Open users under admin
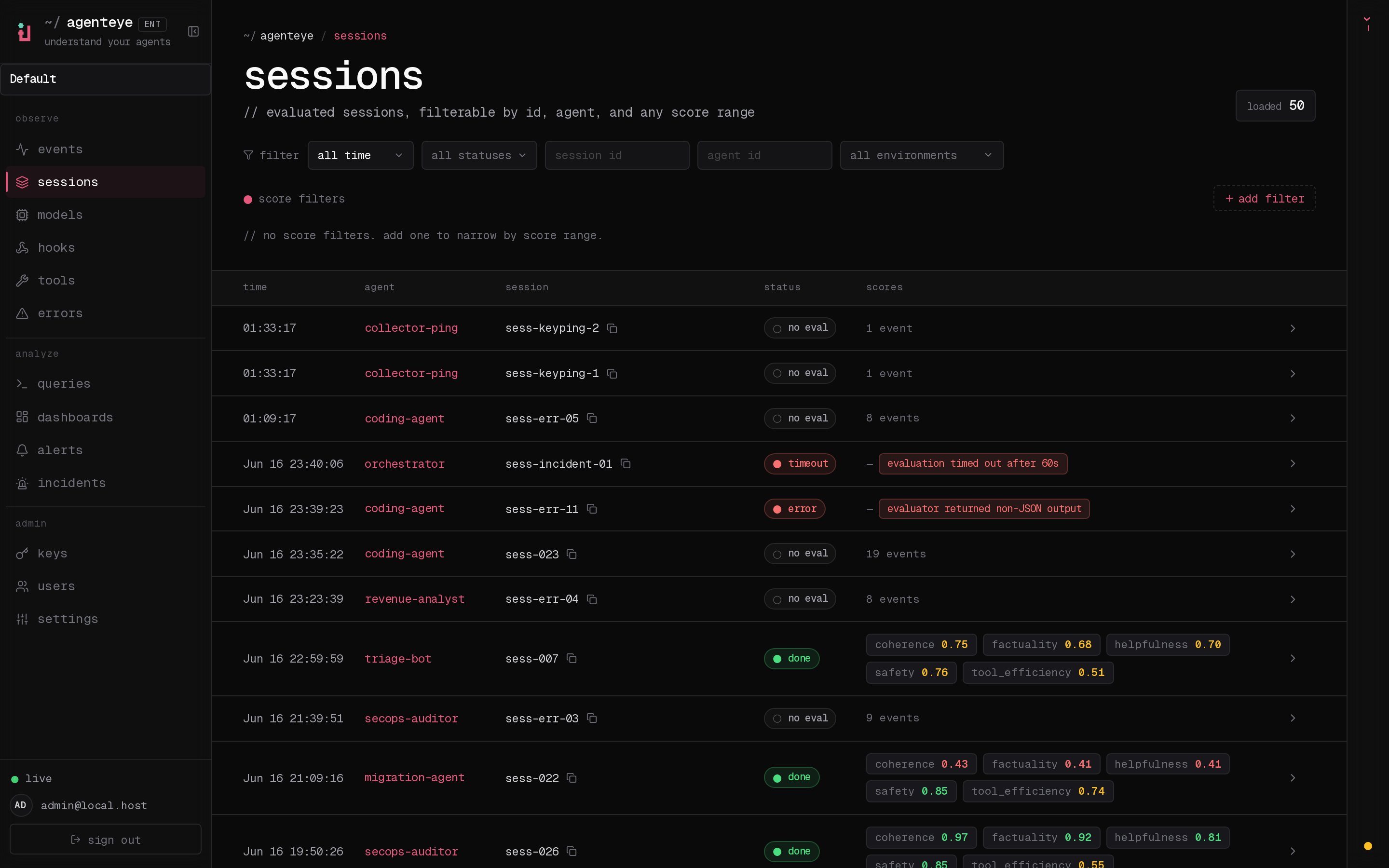 [x=106, y=586]
